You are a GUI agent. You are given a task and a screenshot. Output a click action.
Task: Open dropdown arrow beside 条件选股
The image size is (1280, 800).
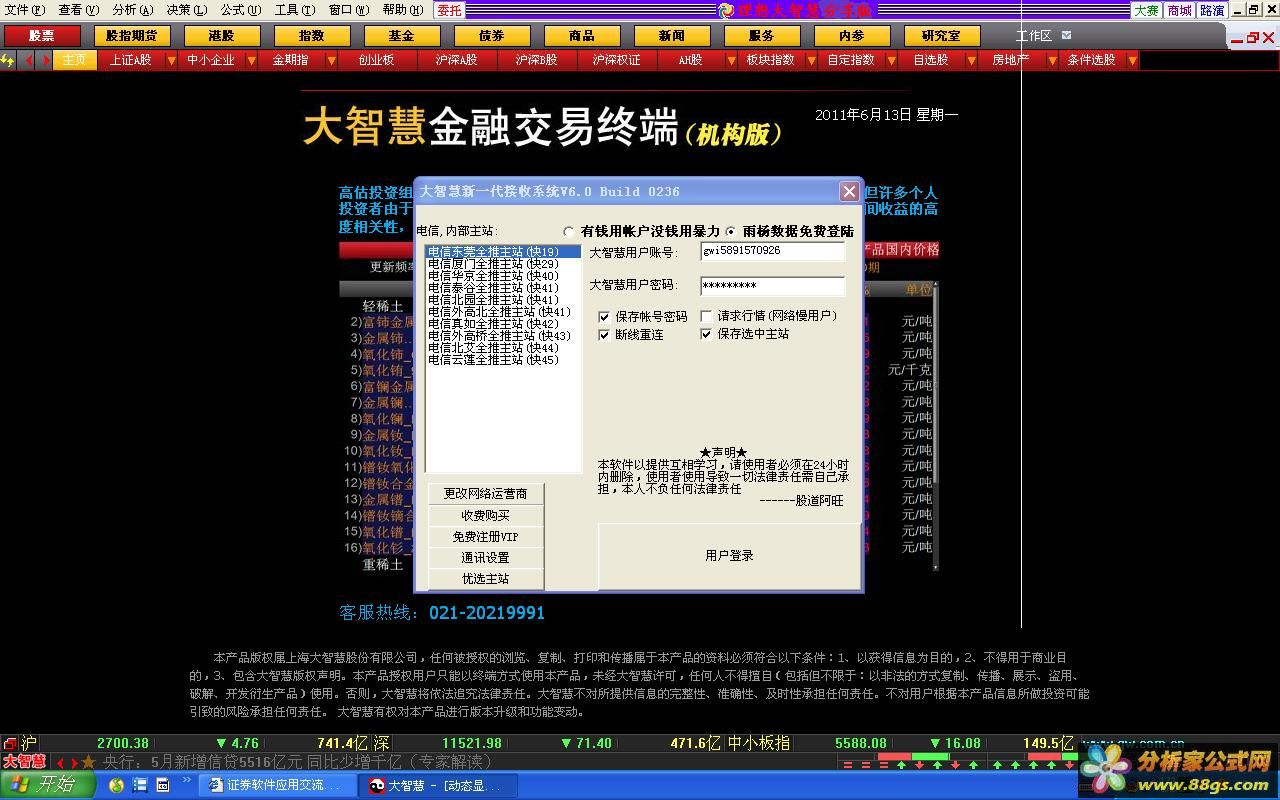coord(1132,60)
